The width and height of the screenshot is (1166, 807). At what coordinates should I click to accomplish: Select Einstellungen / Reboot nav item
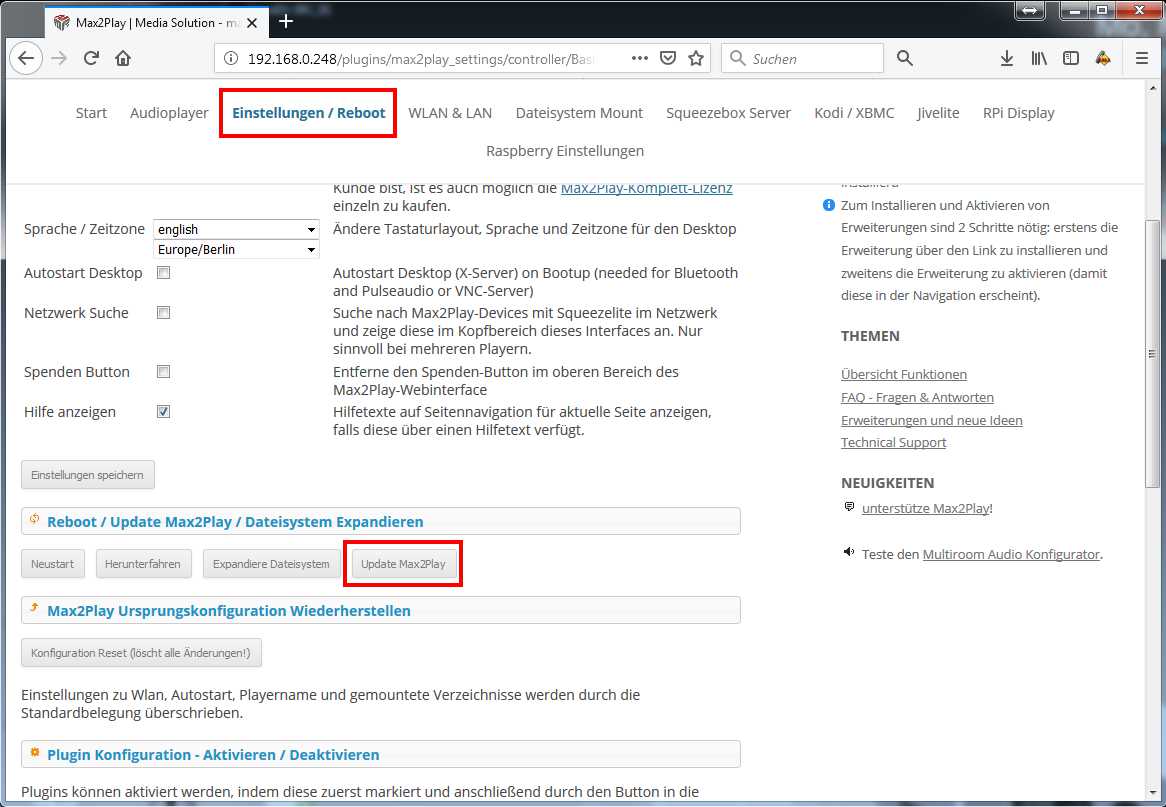pos(309,113)
